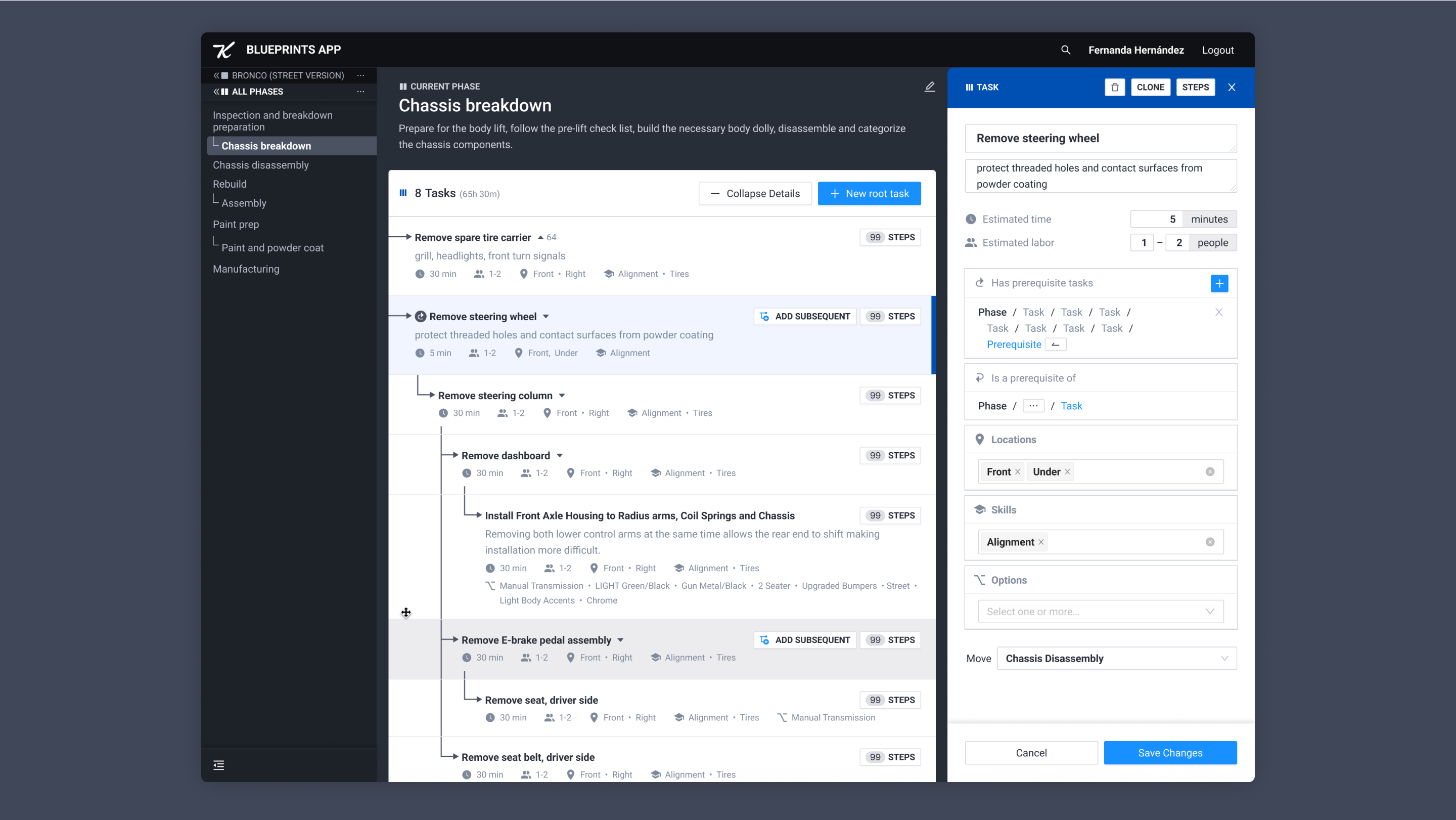
Task: Remove the prerequisite path entry
Action: pos(1218,312)
